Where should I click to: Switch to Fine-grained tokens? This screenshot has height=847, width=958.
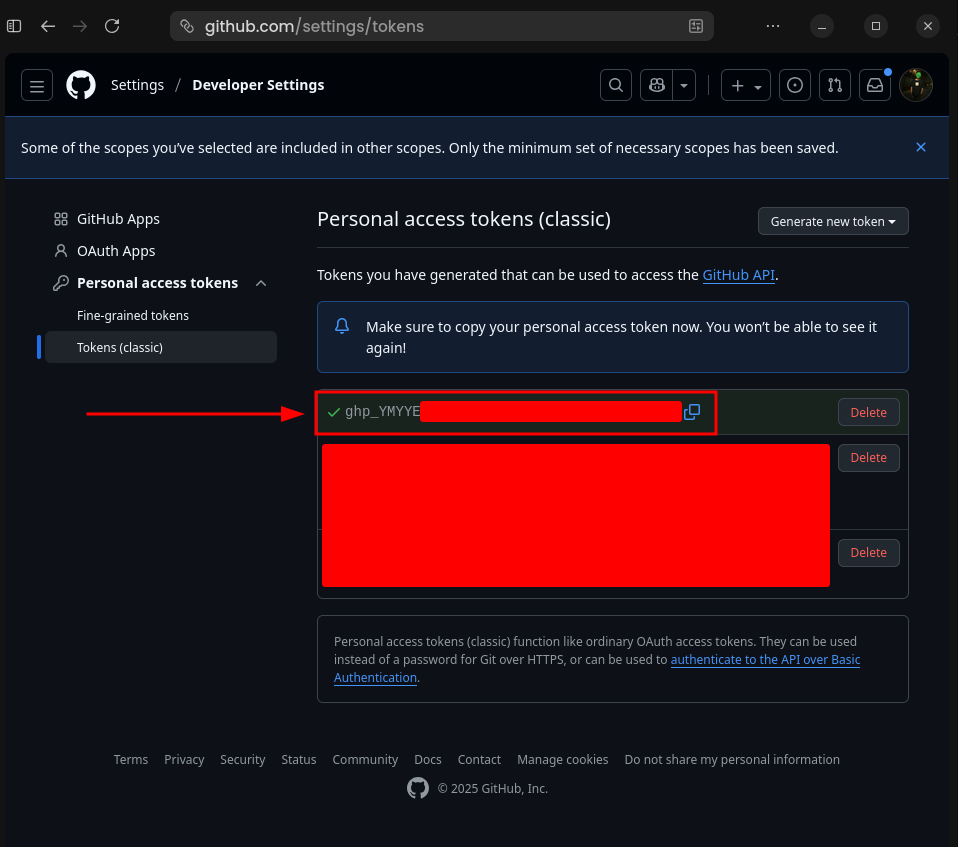tap(132, 315)
